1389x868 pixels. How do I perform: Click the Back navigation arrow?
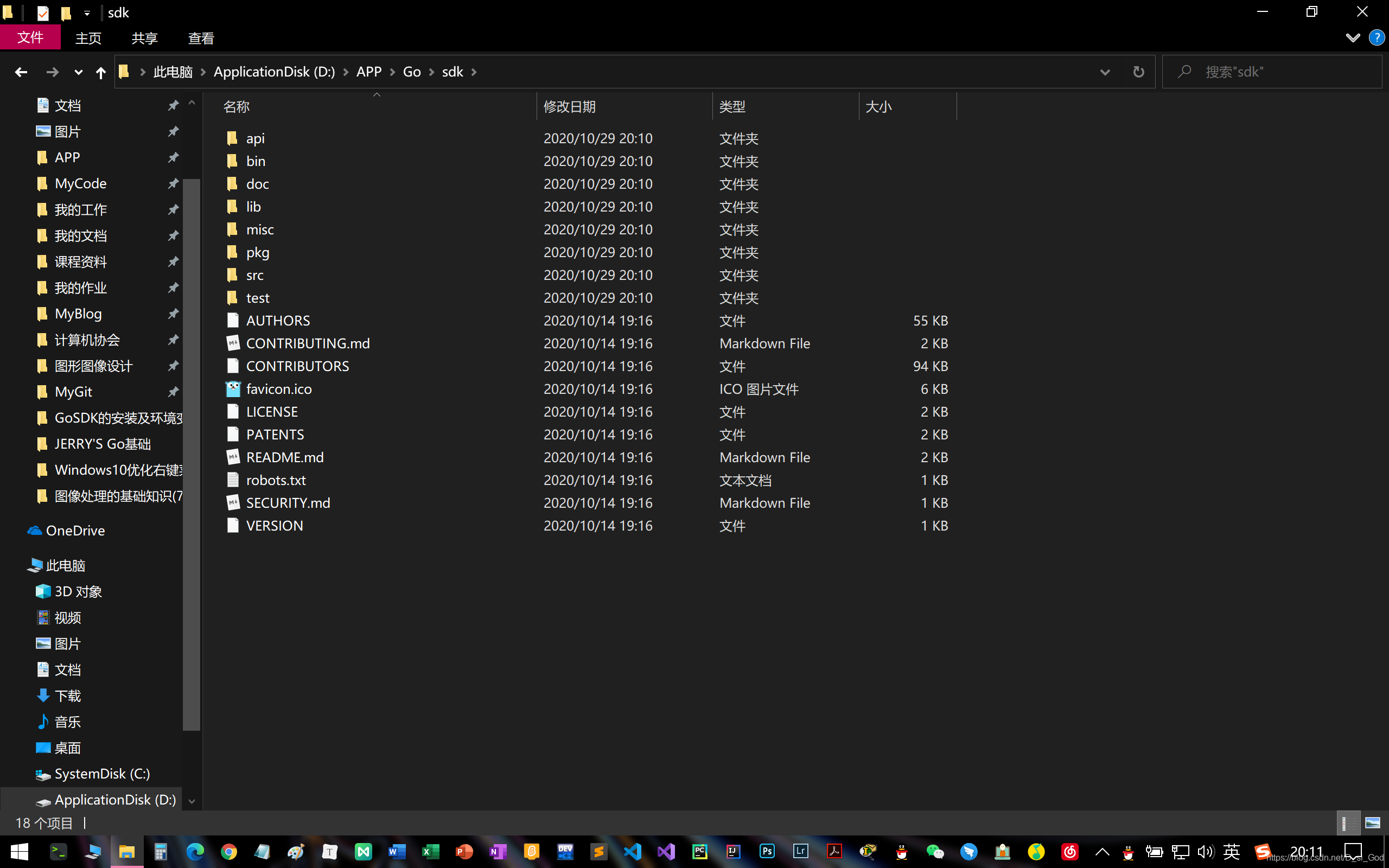click(x=21, y=72)
